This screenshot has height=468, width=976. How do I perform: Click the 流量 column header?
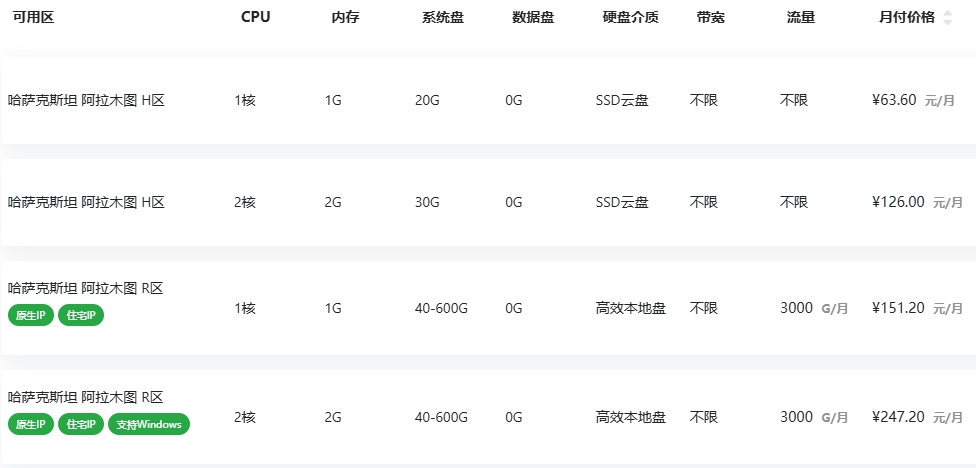(800, 17)
